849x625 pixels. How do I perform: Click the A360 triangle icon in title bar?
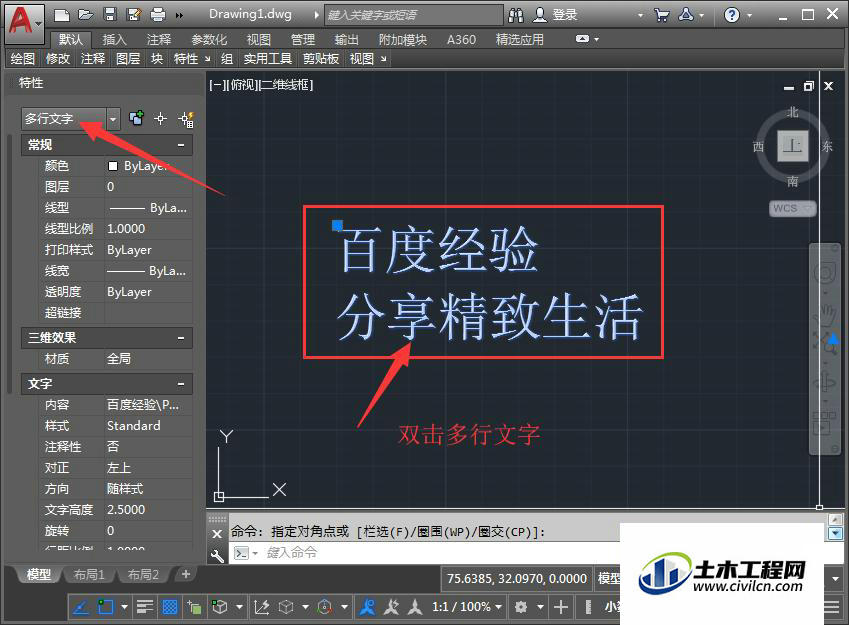[x=686, y=15]
